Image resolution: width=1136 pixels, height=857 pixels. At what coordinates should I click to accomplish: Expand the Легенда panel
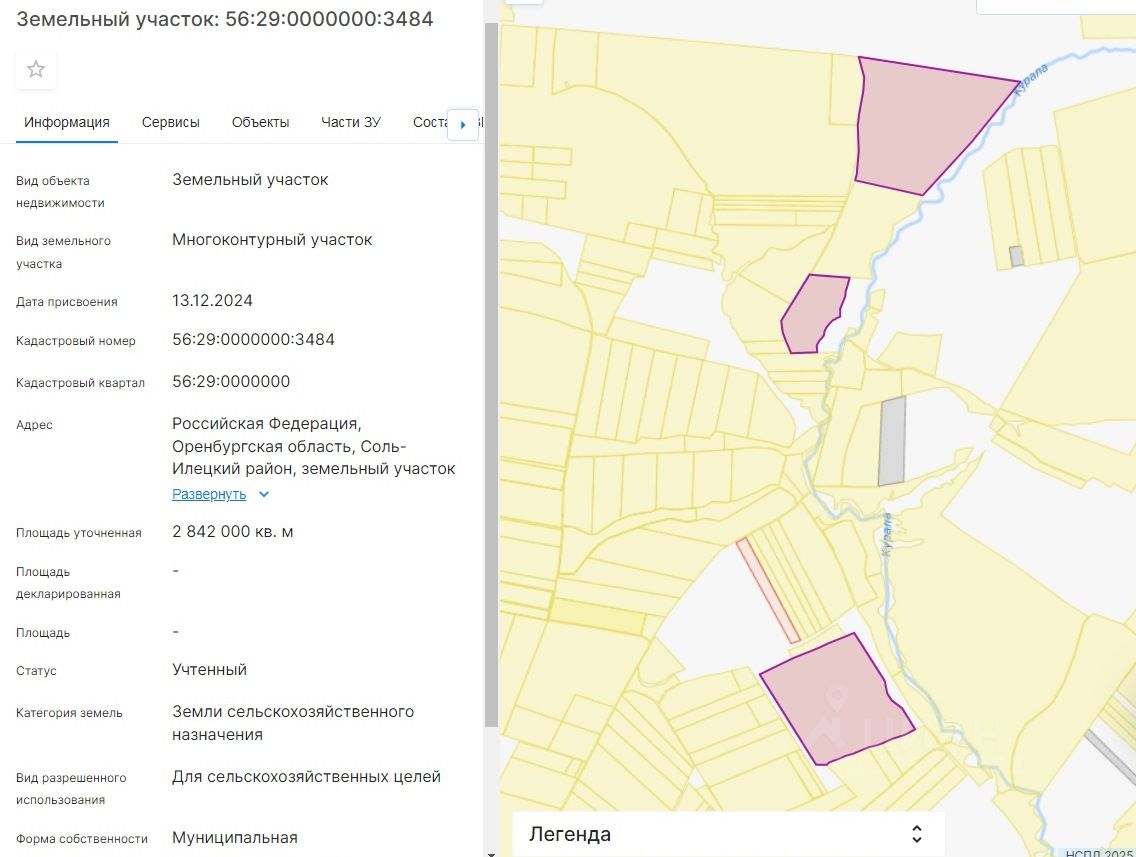728,835
